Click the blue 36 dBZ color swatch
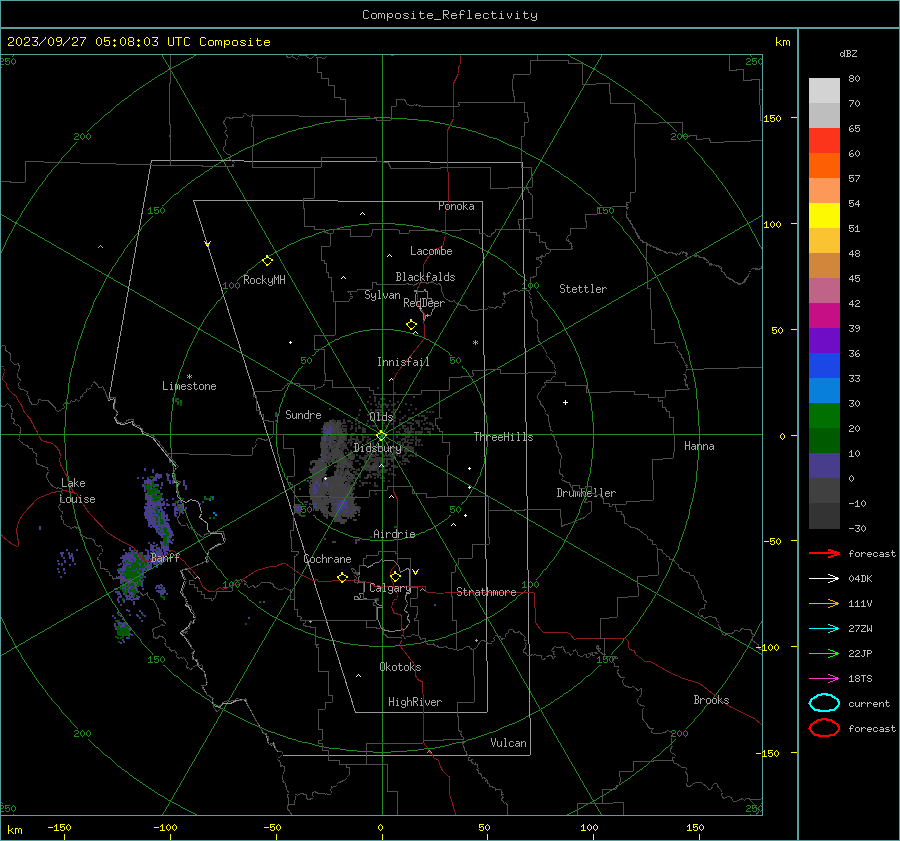The image size is (900, 841). (x=824, y=365)
